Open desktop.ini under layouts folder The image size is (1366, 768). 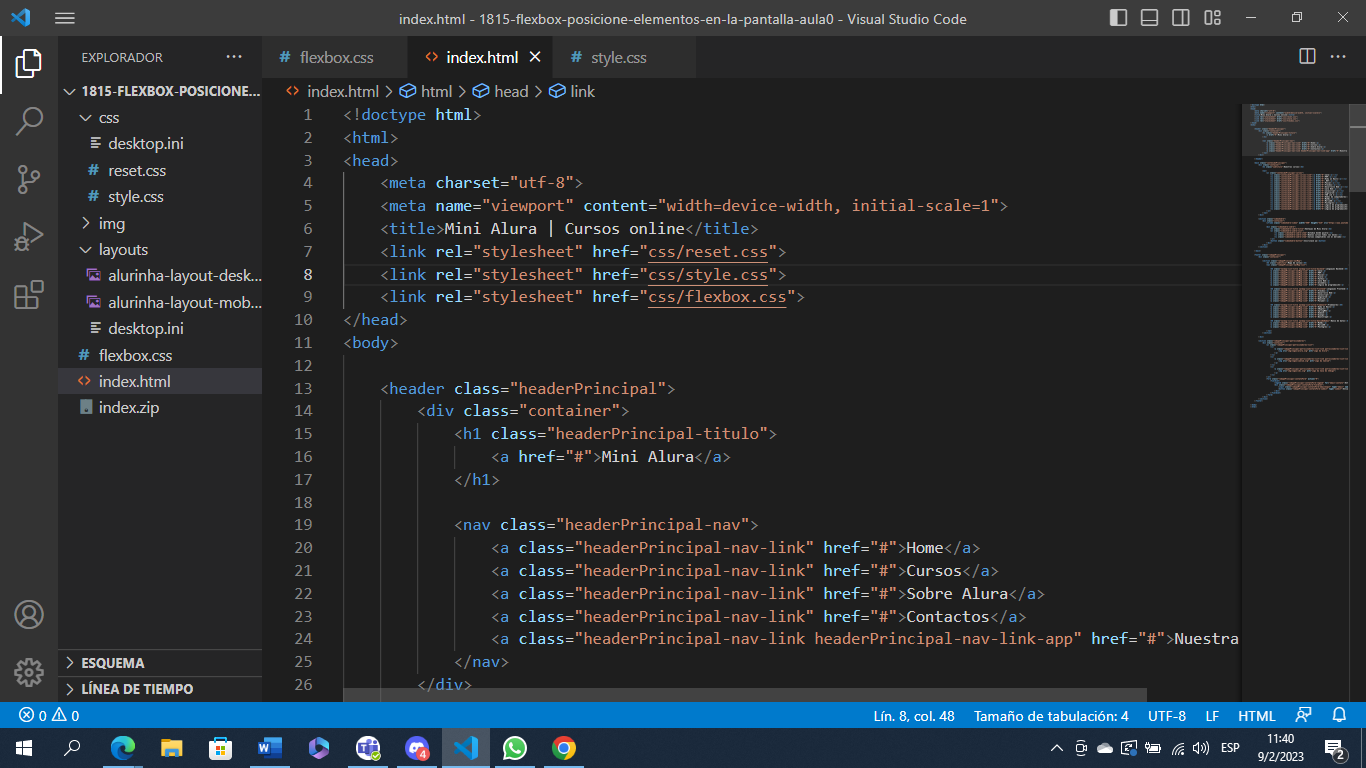[x=160, y=328]
